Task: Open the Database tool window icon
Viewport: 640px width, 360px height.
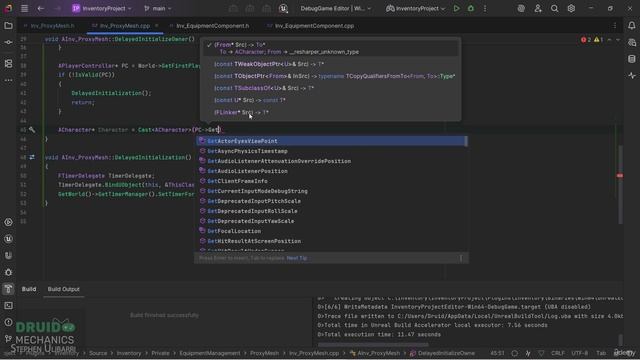Action: pos(631,59)
